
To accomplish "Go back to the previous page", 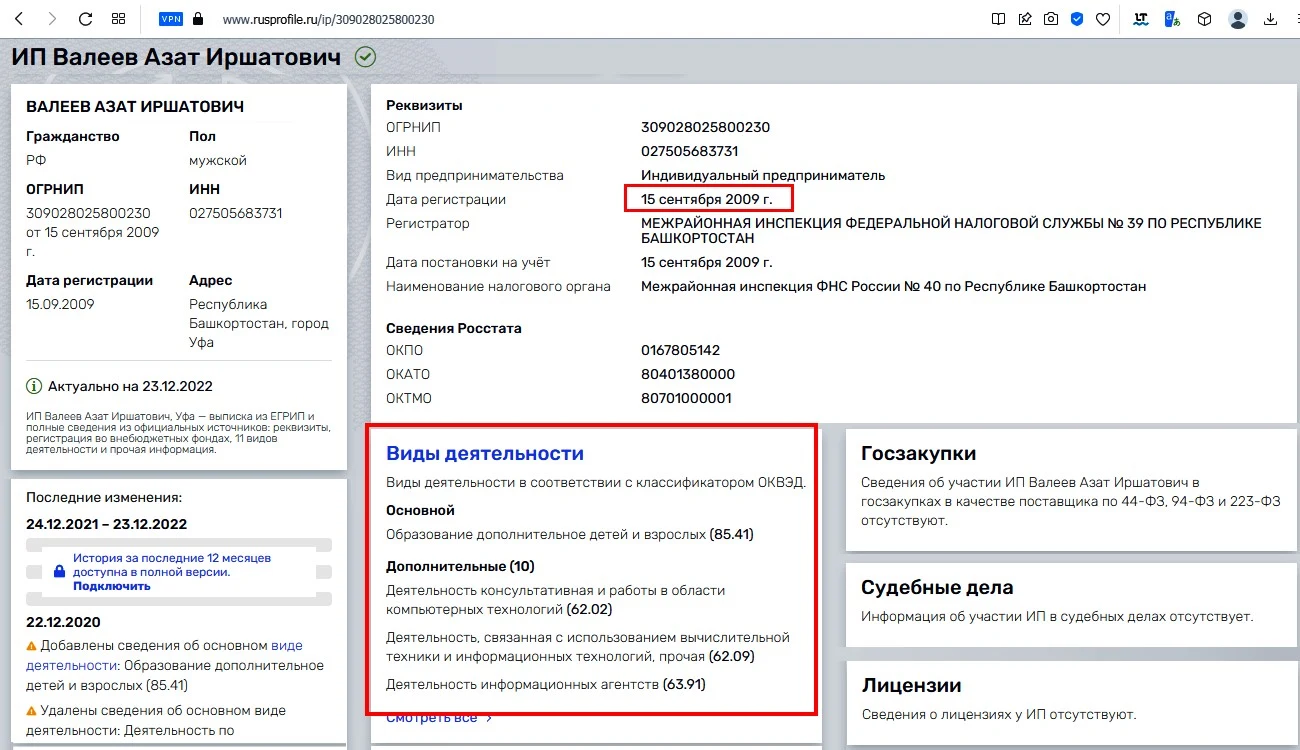I will point(20,19).
